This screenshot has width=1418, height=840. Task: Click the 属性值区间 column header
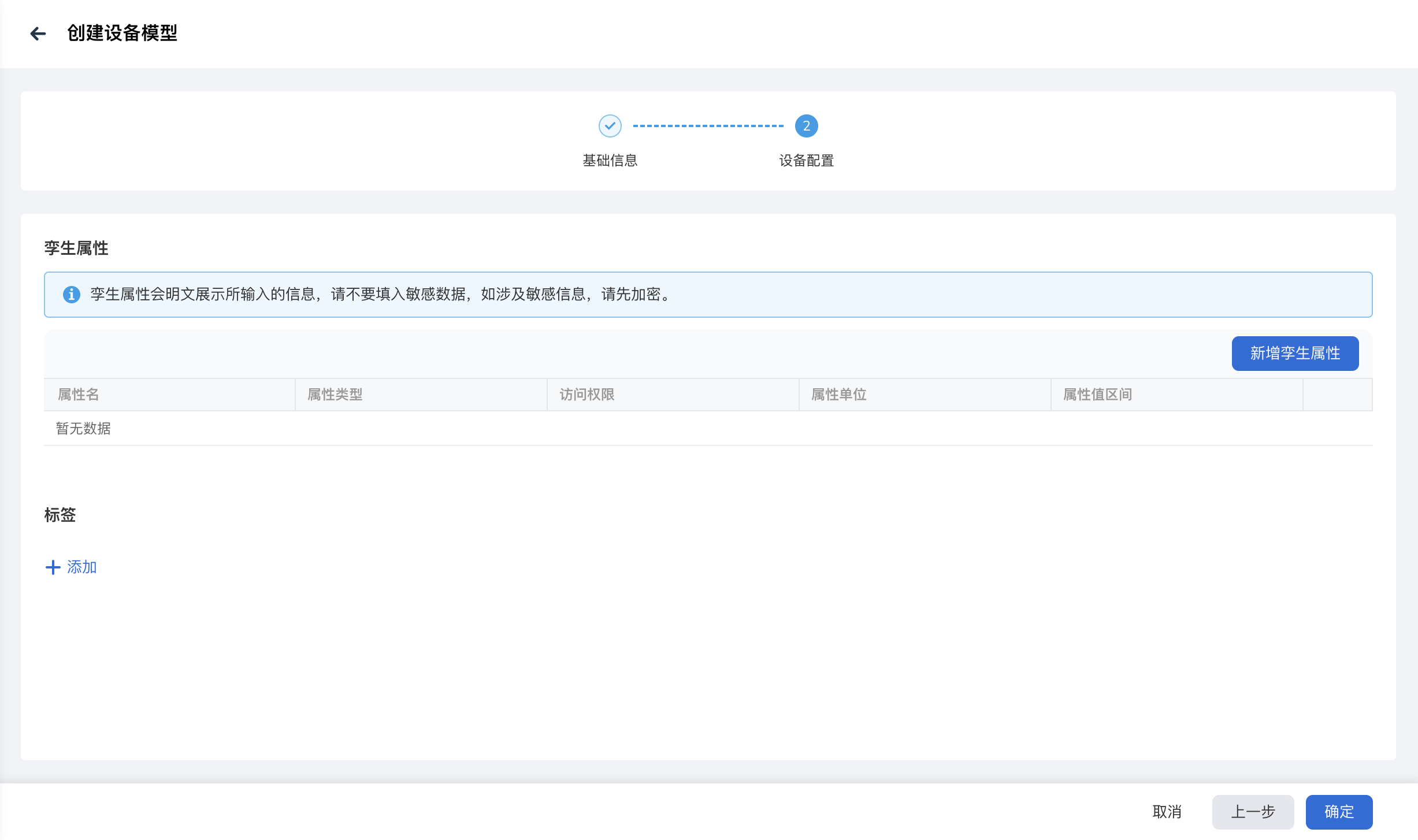pyautogui.click(x=1097, y=395)
